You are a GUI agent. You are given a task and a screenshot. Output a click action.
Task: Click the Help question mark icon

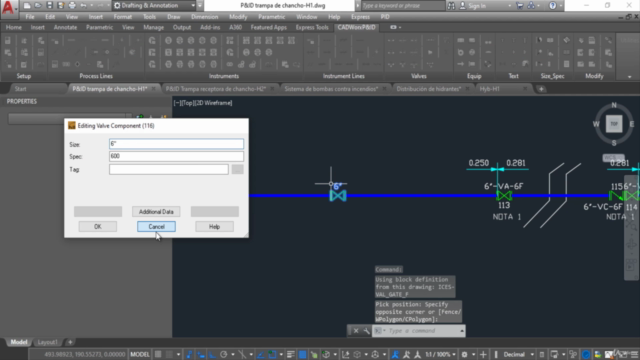(x=553, y=6)
